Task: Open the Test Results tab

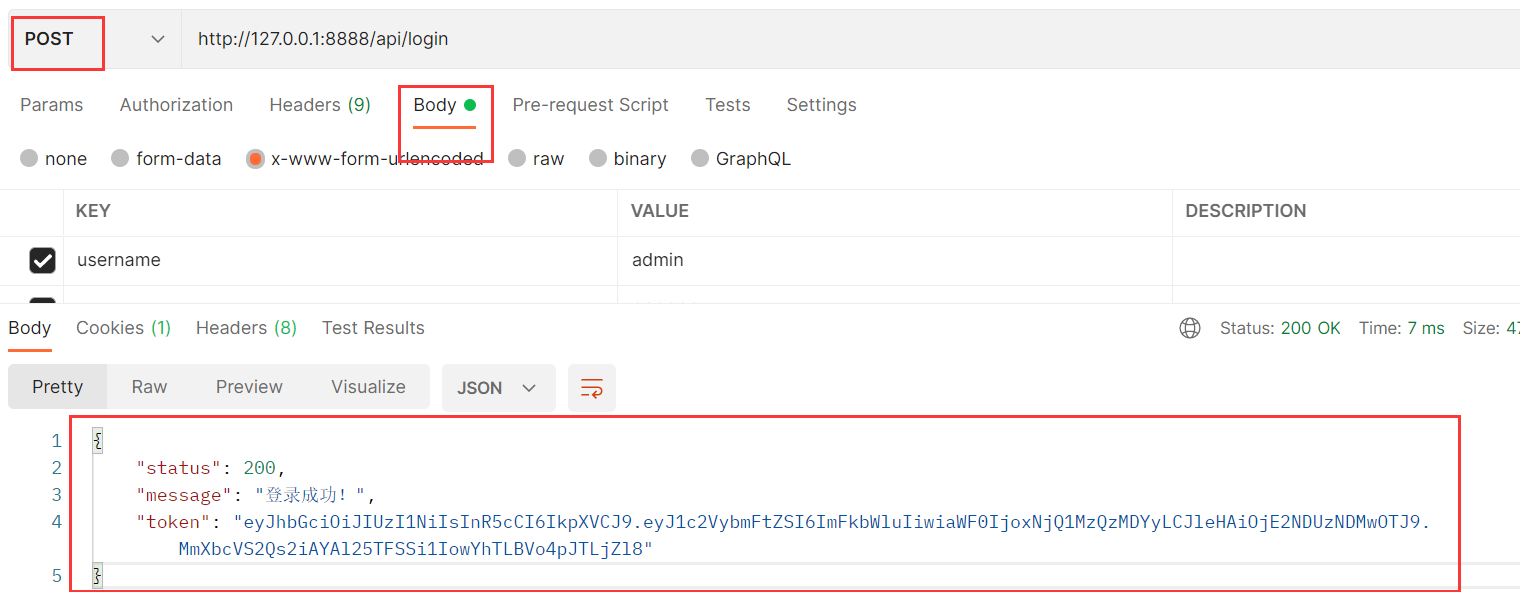Action: tap(373, 327)
